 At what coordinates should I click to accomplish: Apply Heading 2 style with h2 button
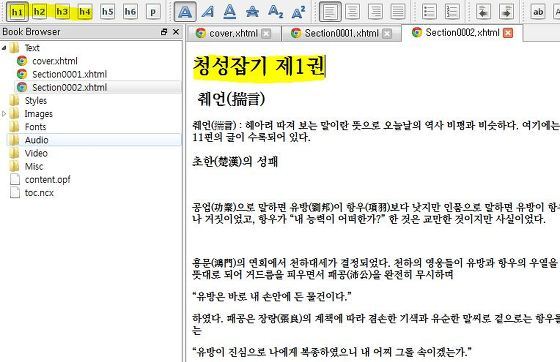pyautogui.click(x=39, y=12)
